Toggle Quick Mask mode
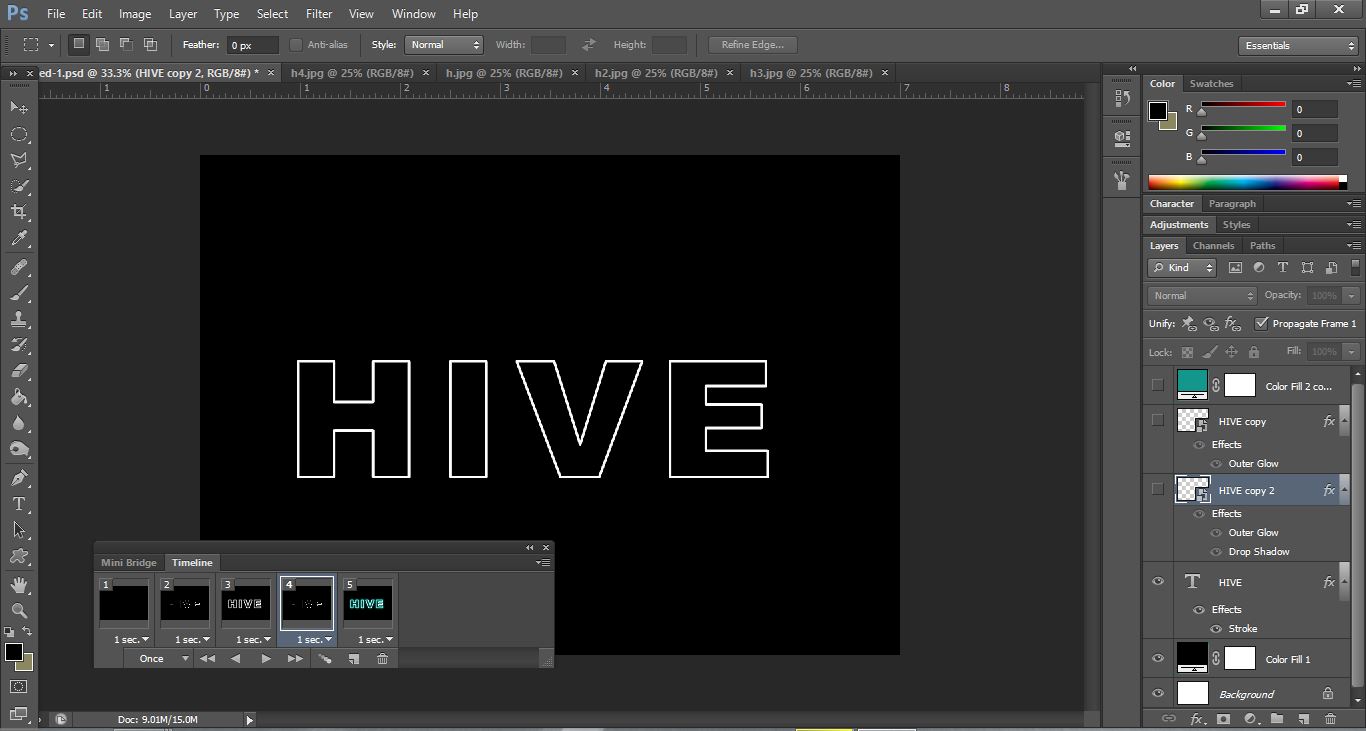The width and height of the screenshot is (1366, 731). 19,687
